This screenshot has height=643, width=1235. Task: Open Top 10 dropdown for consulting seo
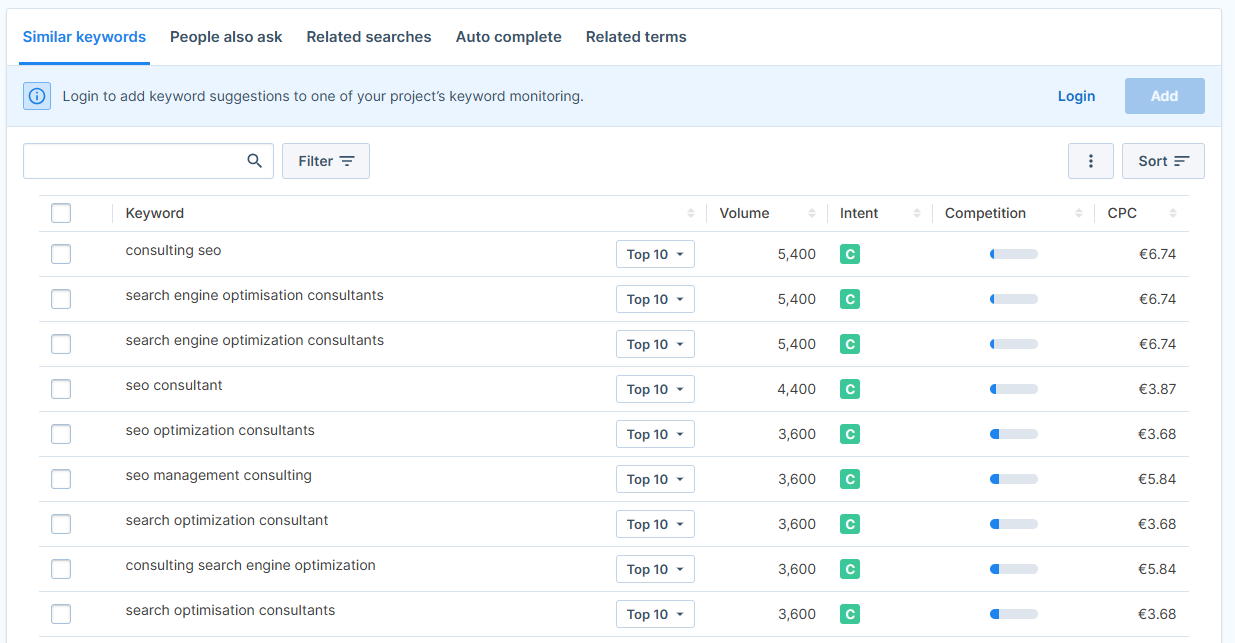click(655, 254)
